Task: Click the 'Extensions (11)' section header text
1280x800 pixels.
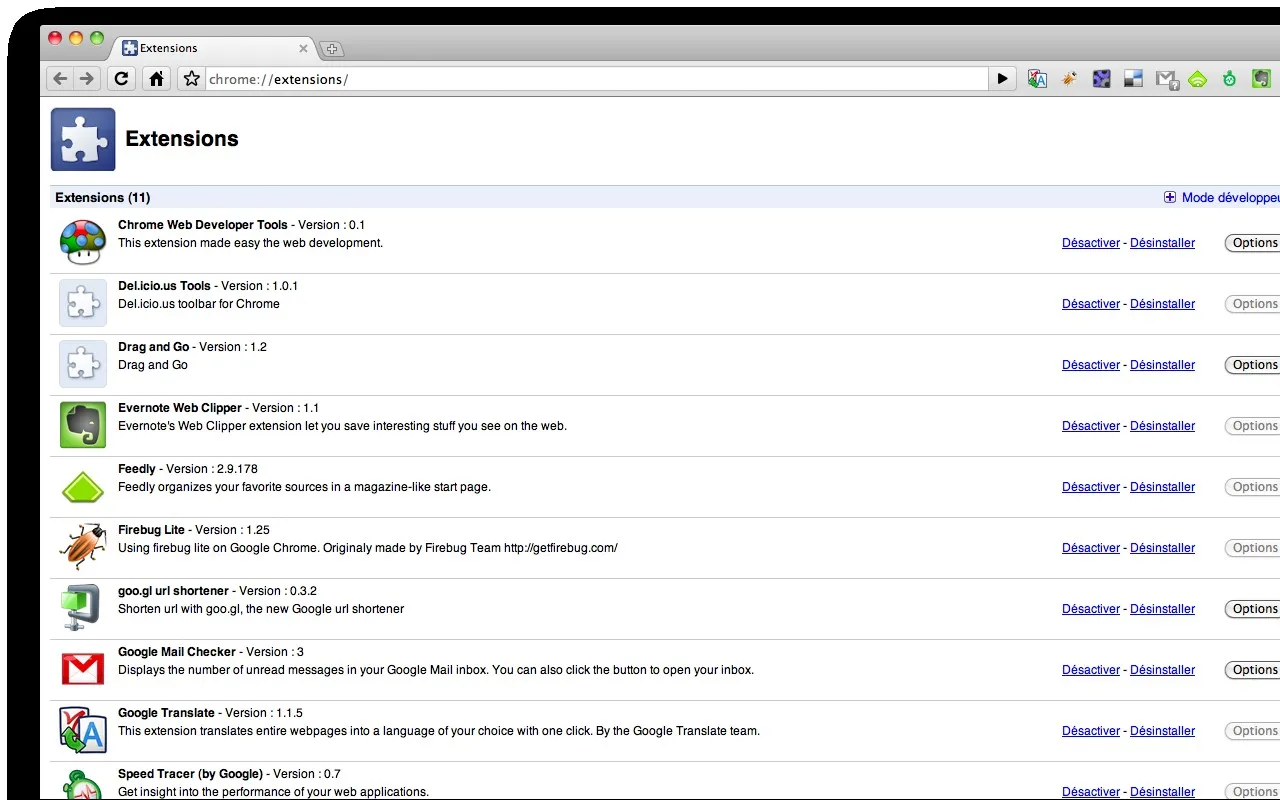Action: [103, 197]
